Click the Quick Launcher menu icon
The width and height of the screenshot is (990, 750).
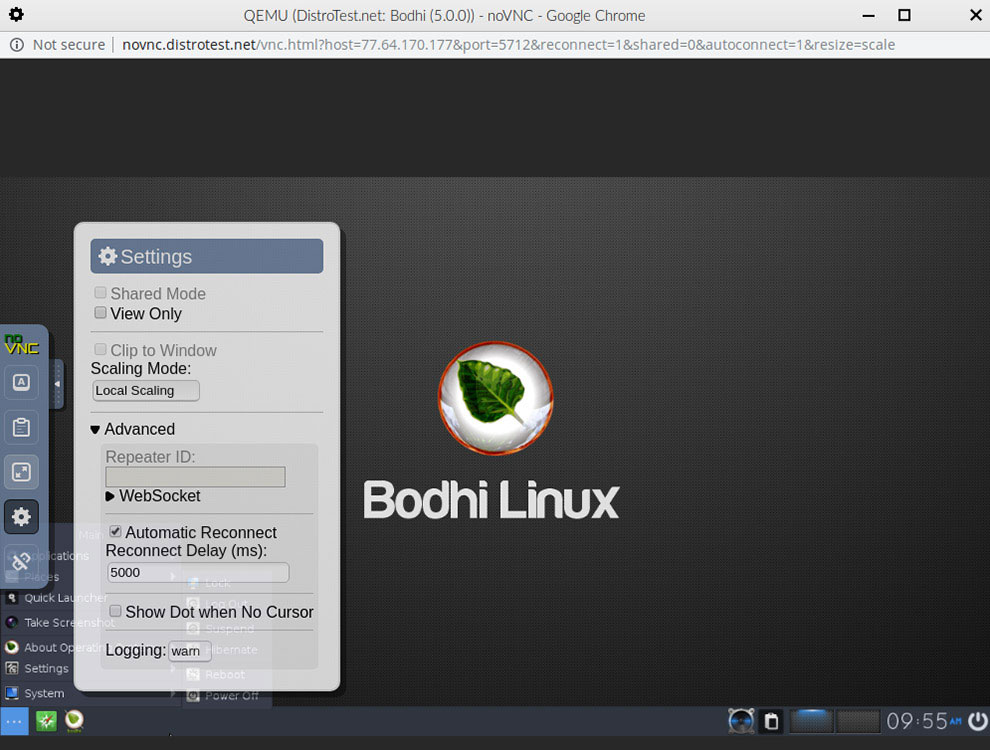click(12, 597)
